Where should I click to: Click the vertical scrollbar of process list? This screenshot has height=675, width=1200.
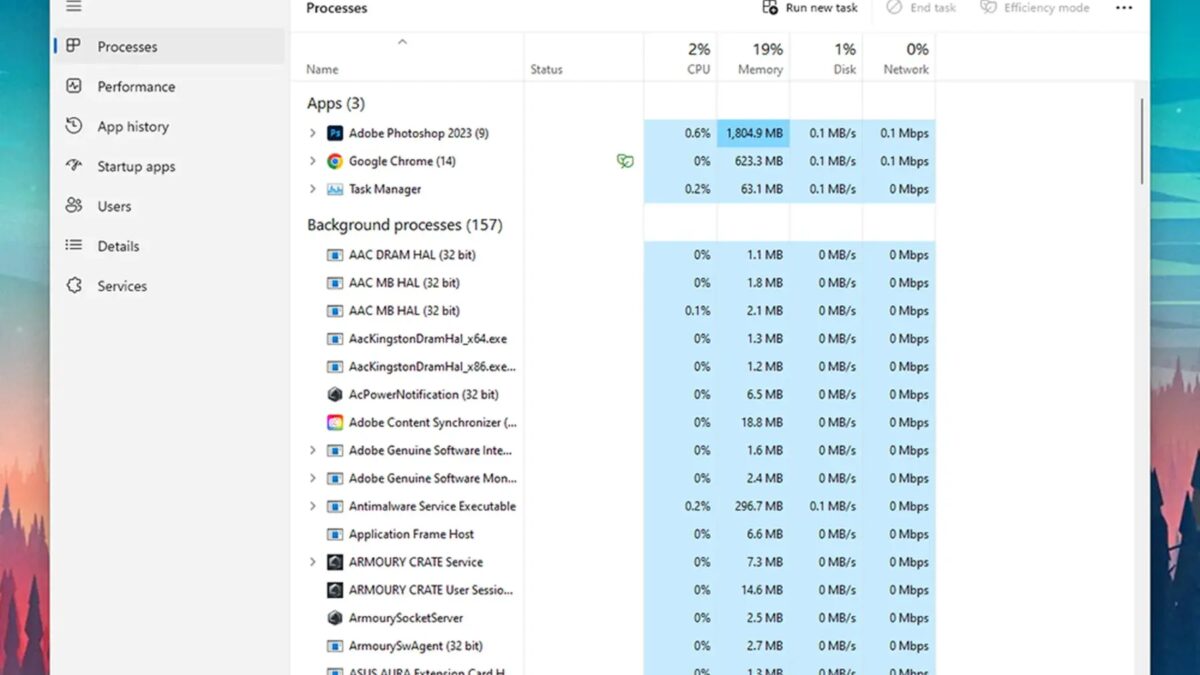1142,140
